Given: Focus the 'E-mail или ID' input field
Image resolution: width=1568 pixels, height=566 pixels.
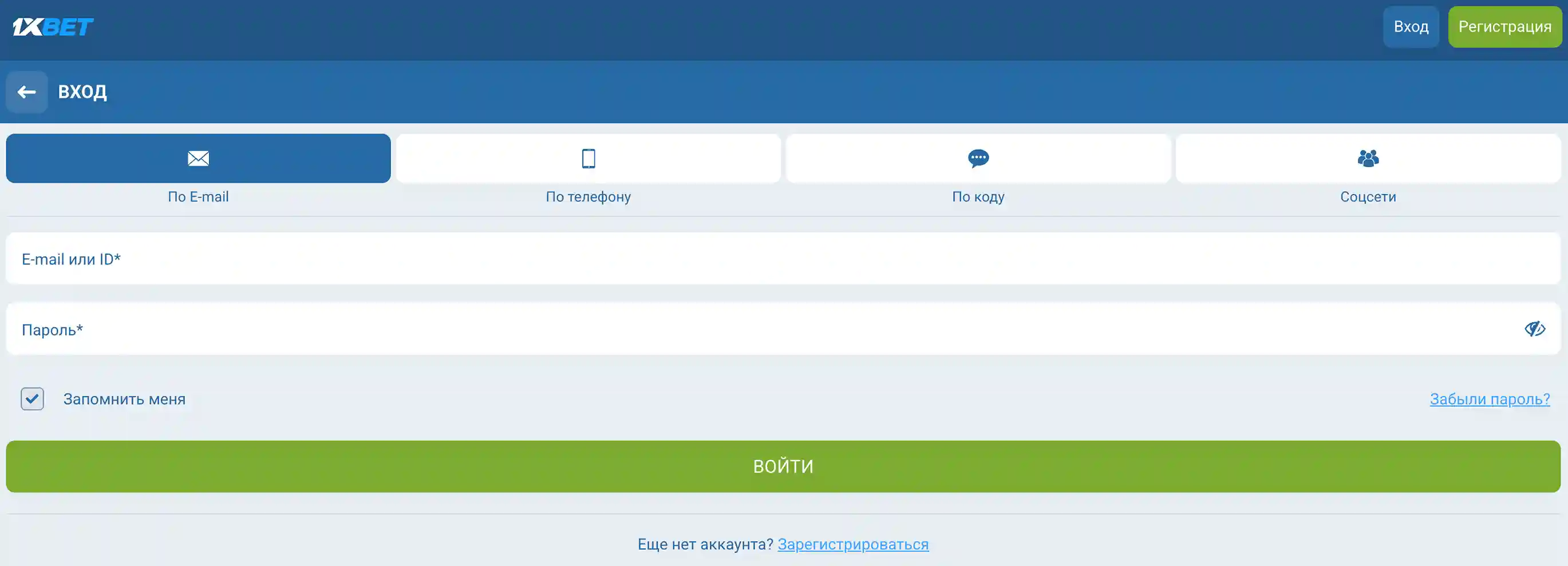Looking at the screenshot, I should tap(783, 259).
